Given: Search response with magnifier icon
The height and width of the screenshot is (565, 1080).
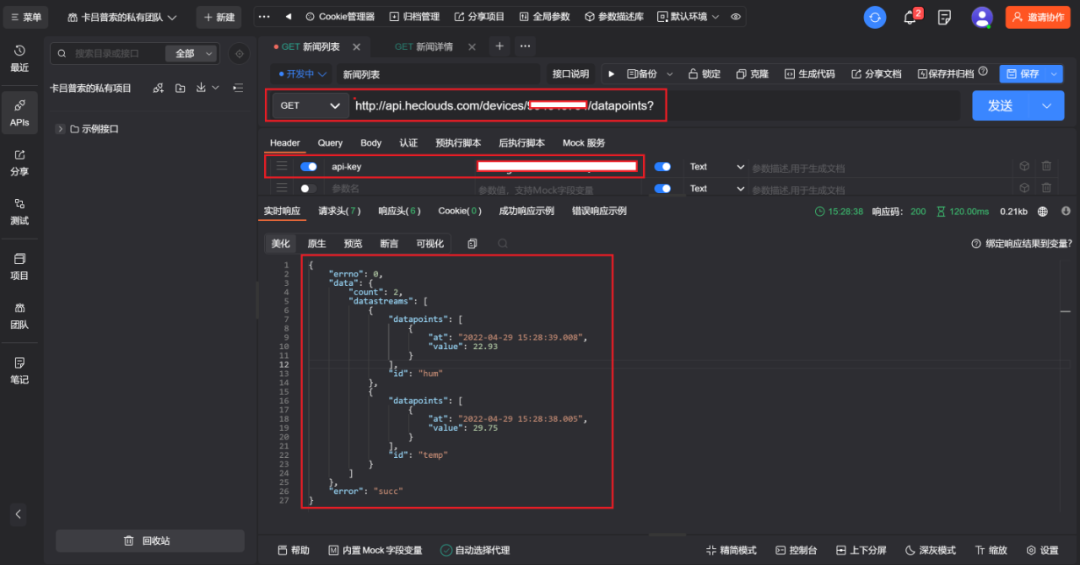Looking at the screenshot, I should (503, 243).
